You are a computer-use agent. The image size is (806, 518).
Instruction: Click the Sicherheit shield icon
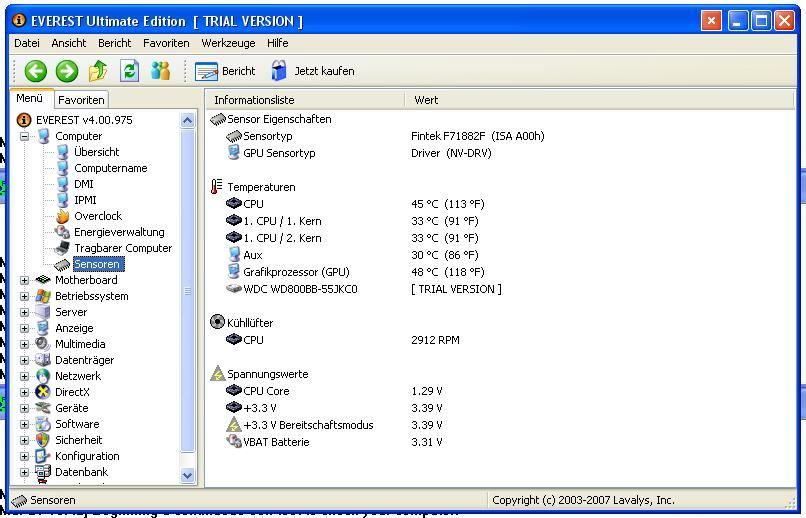pyautogui.click(x=43, y=440)
